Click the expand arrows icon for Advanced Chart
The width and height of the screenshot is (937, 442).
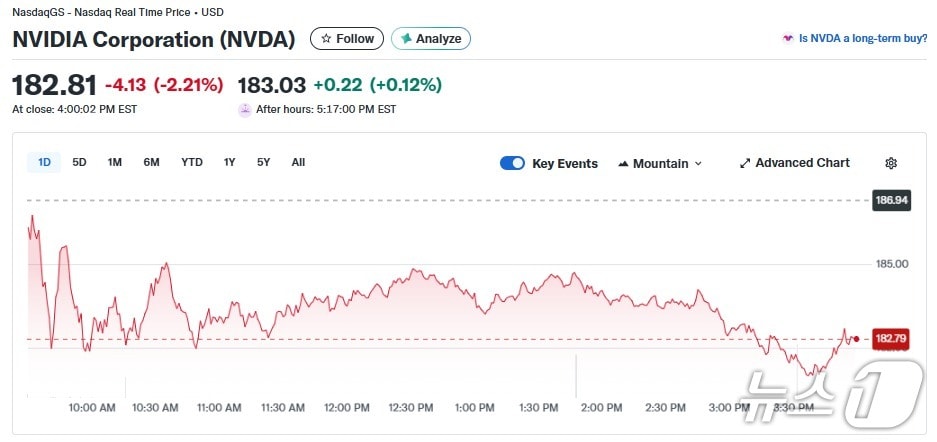(745, 163)
